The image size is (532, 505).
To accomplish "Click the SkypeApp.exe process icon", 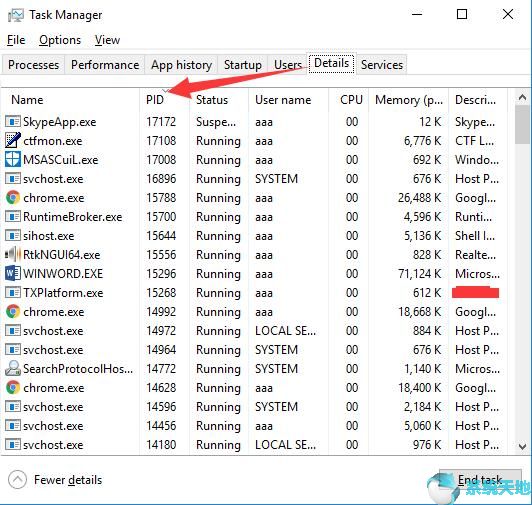I will 13,121.
